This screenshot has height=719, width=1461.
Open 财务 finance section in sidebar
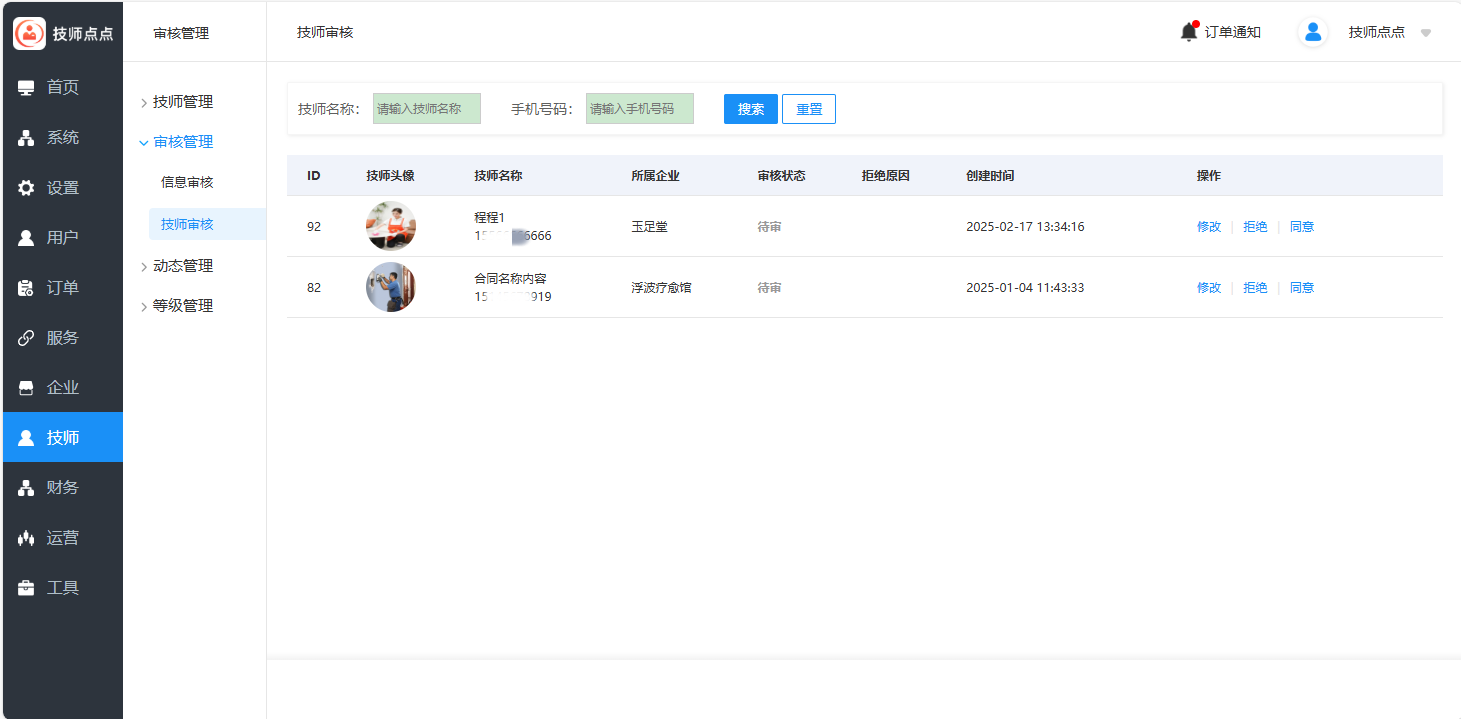(x=62, y=488)
